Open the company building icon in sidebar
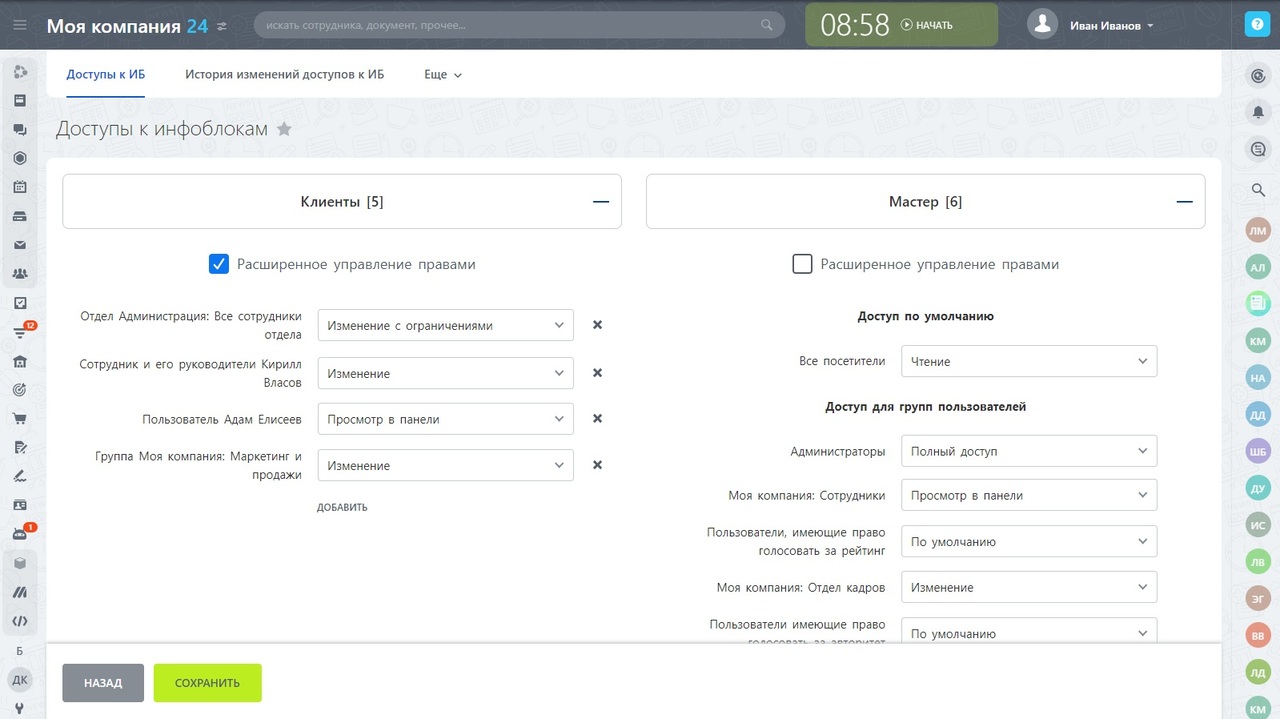Image resolution: width=1280 pixels, height=719 pixels. click(20, 361)
